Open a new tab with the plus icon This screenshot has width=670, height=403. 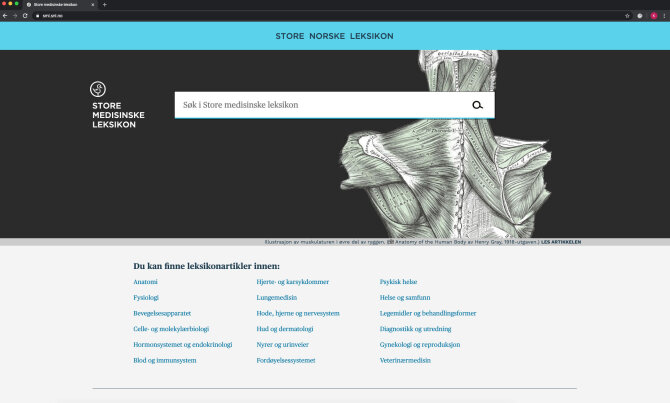[x=105, y=5]
